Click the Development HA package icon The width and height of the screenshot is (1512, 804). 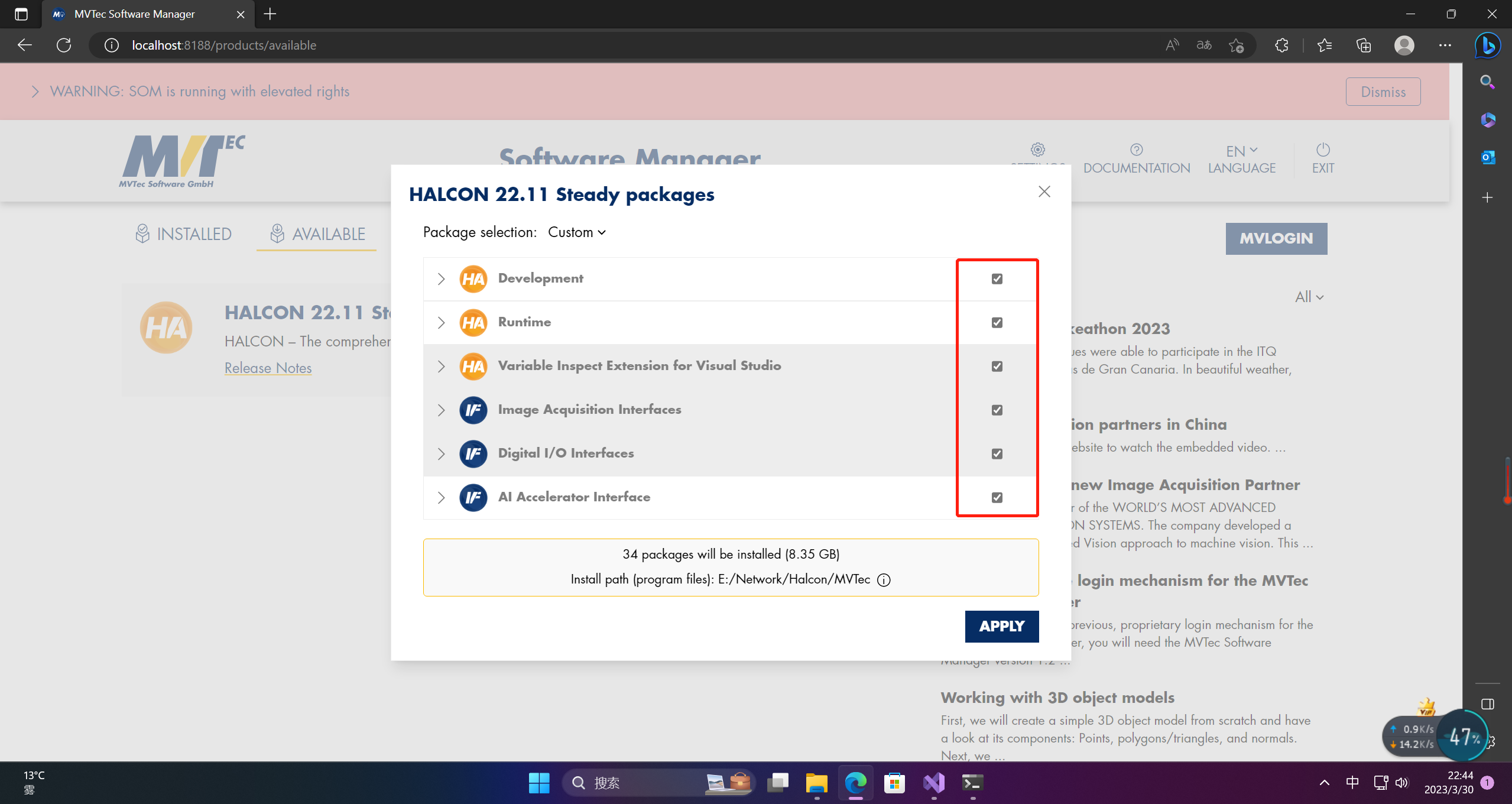[x=473, y=279]
